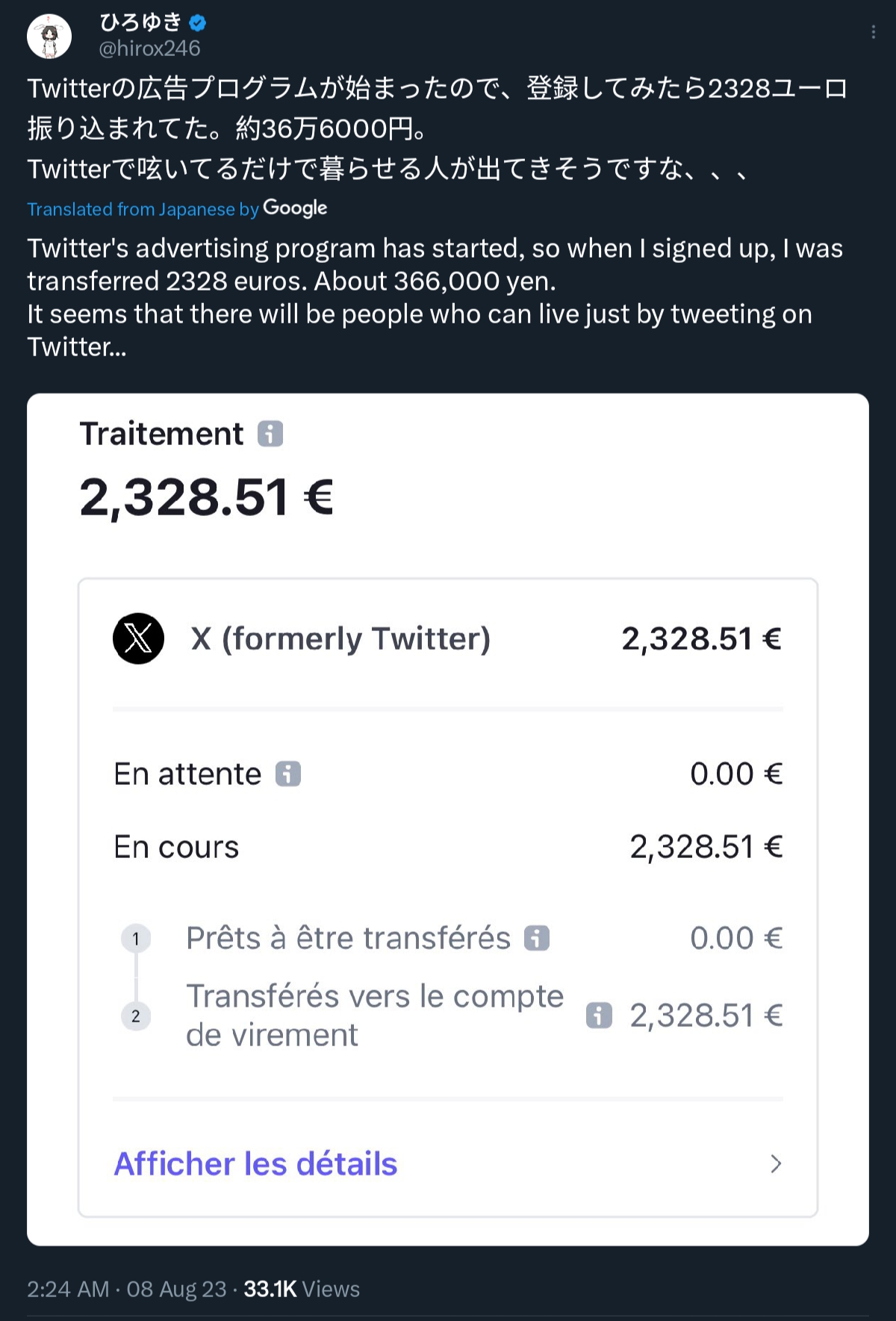Select step 1 circle marker
Viewport: 896px width, 1321px height.
(x=136, y=939)
